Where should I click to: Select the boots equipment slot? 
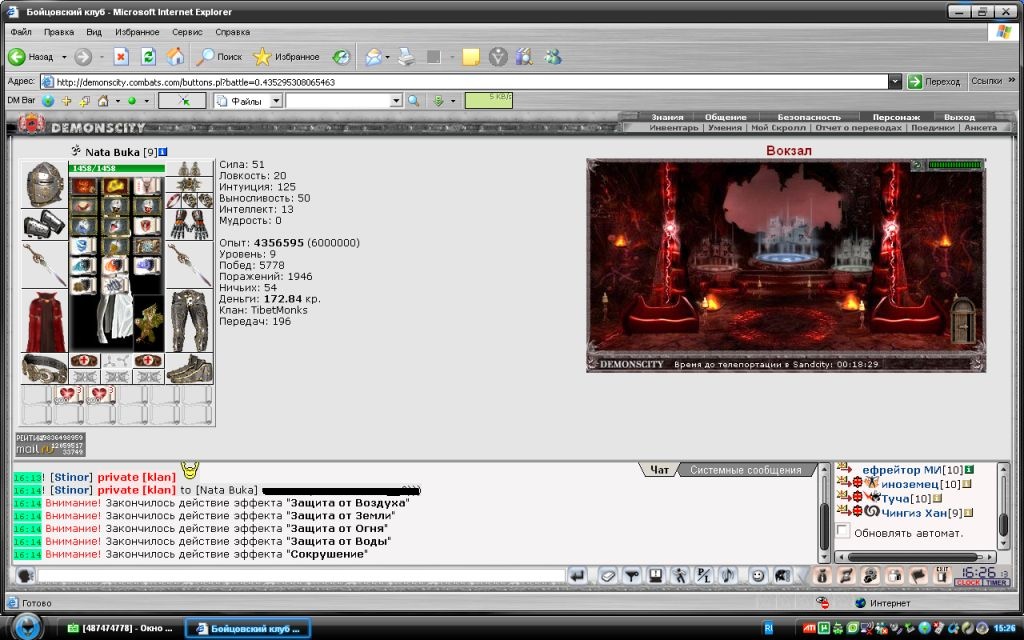(190, 369)
